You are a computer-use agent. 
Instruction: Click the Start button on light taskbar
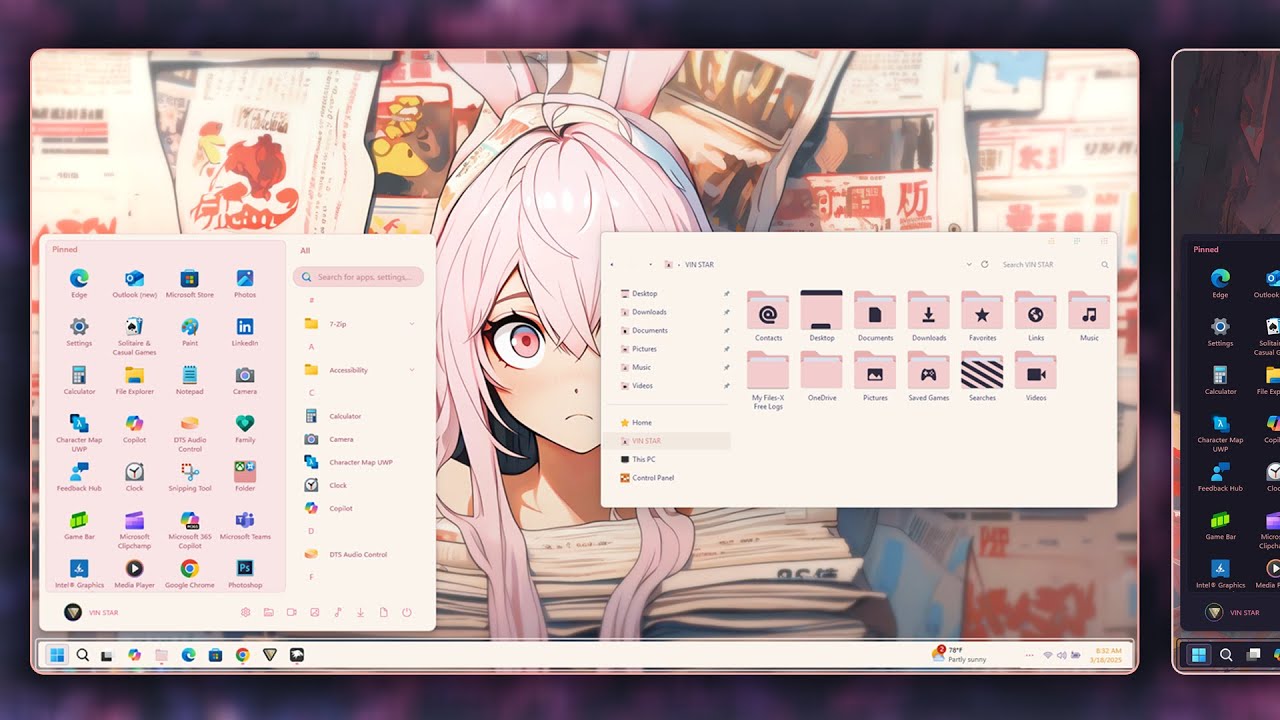pyautogui.click(x=57, y=655)
